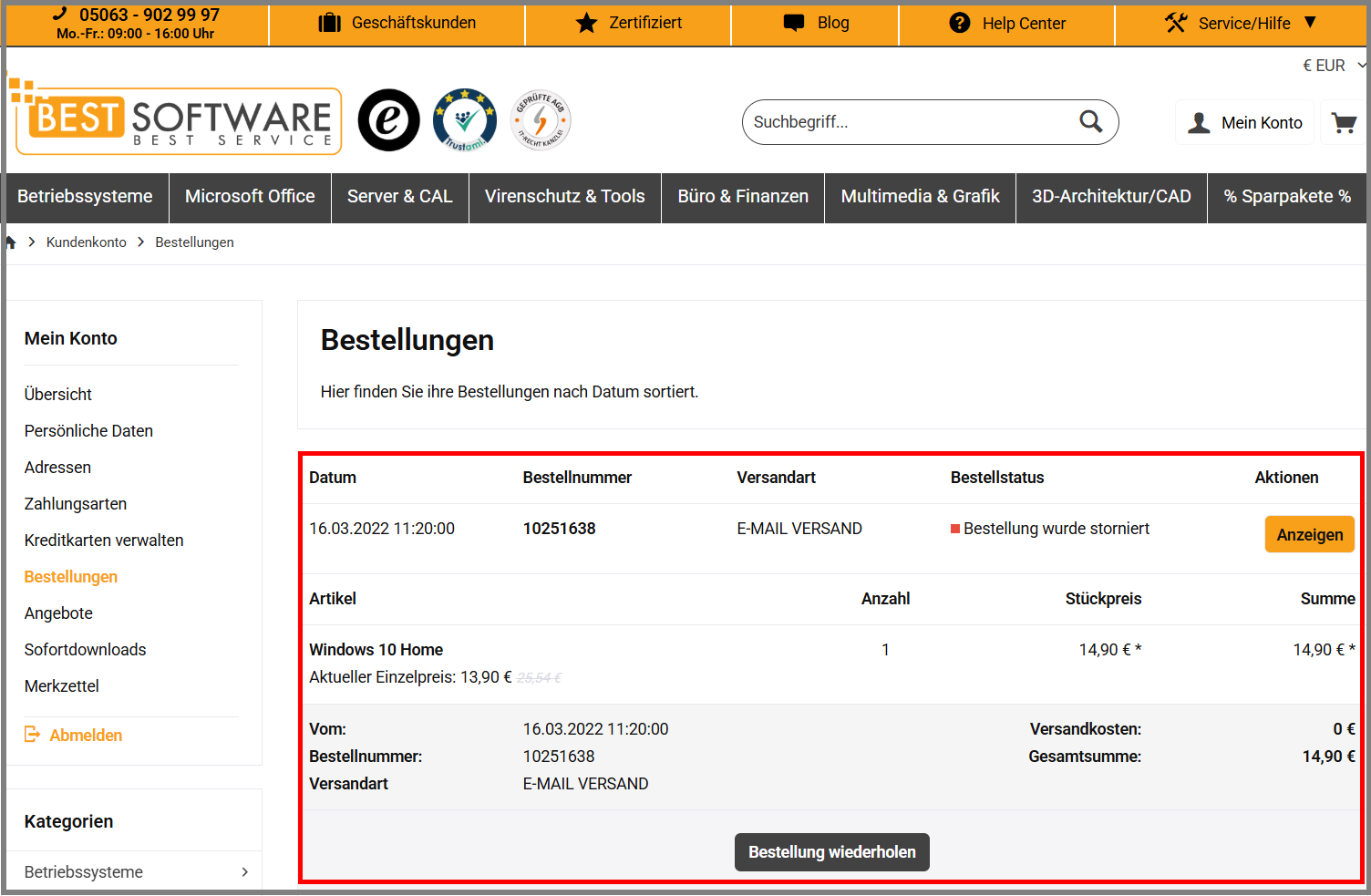
Task: Click the Abmelden logout icon
Action: click(33, 735)
